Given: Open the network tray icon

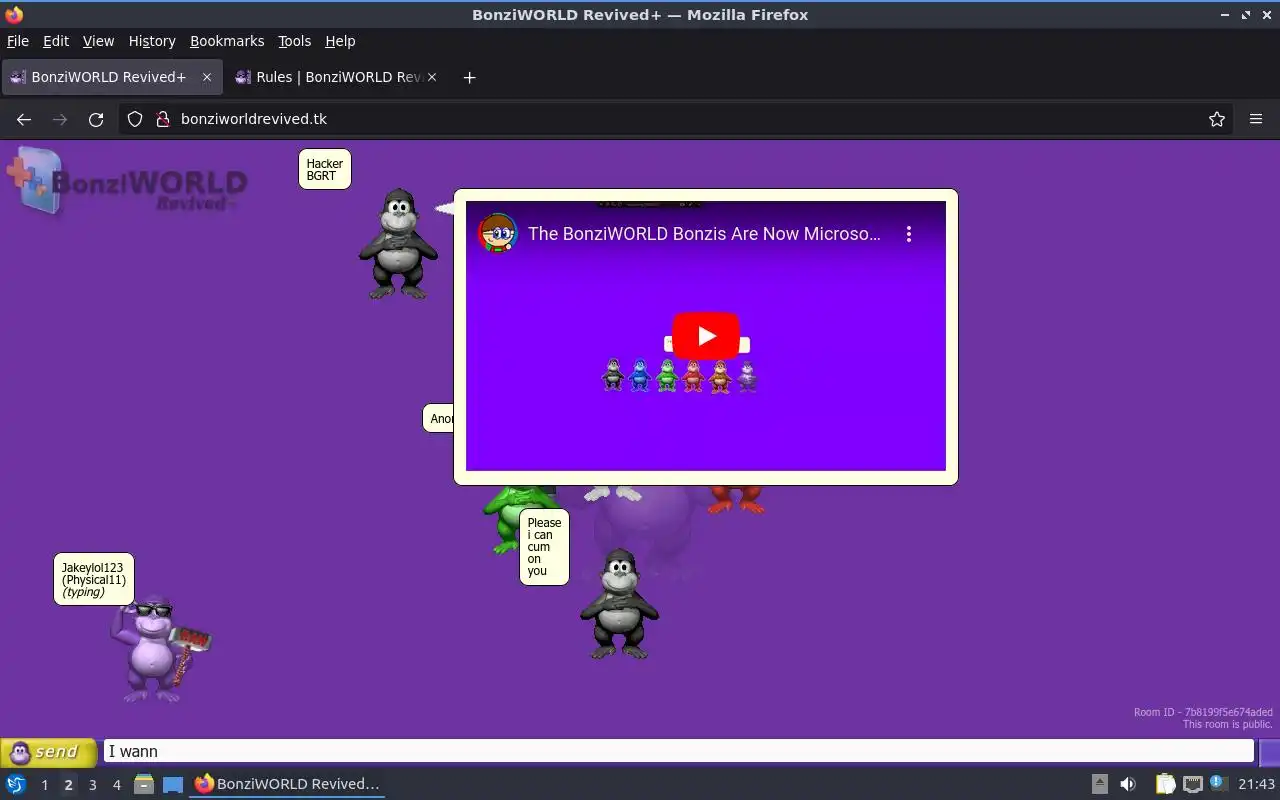Looking at the screenshot, I should click(1192, 784).
